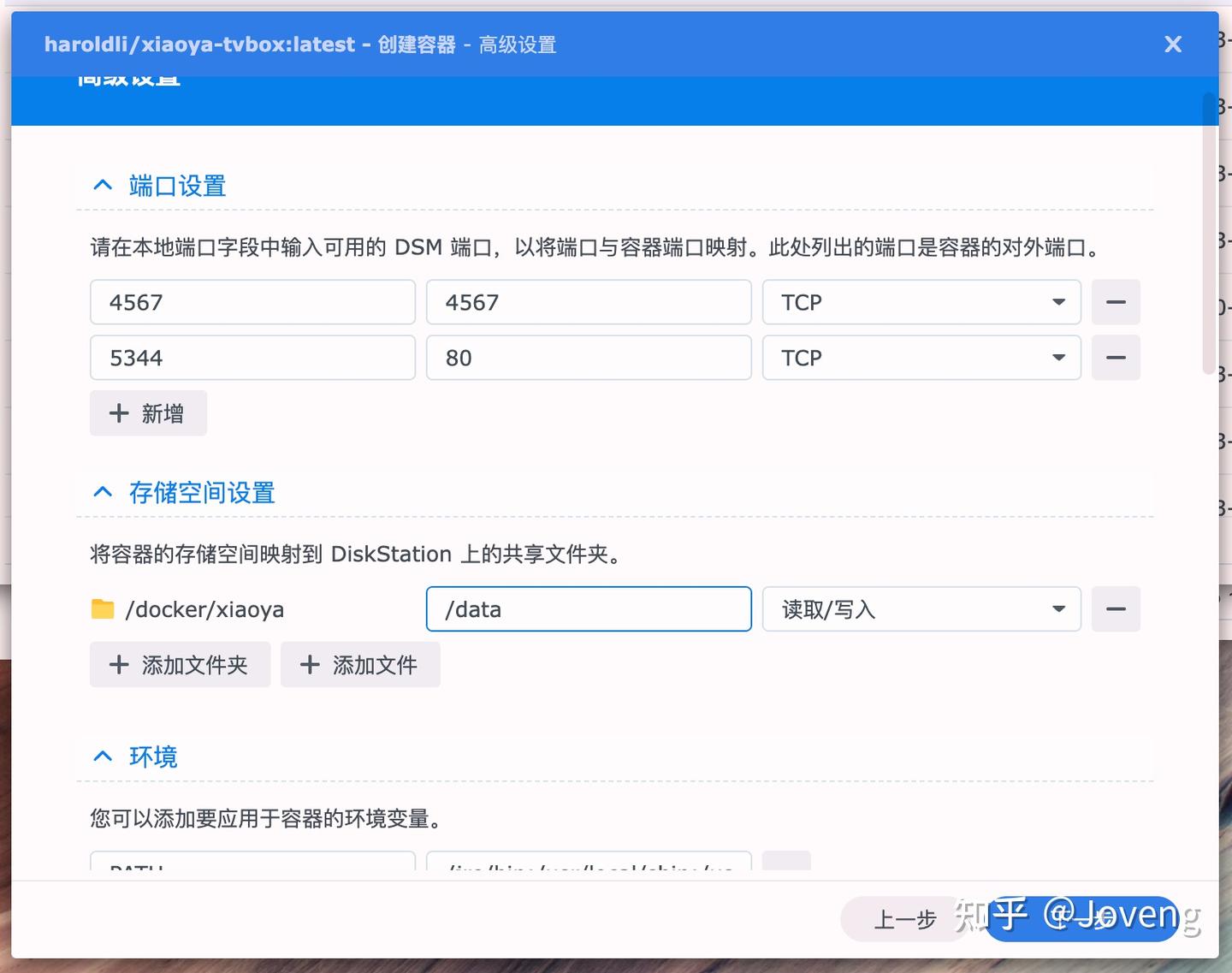Open the 读取/写入 permission dropdown
Image resolution: width=1232 pixels, height=973 pixels.
(921, 609)
